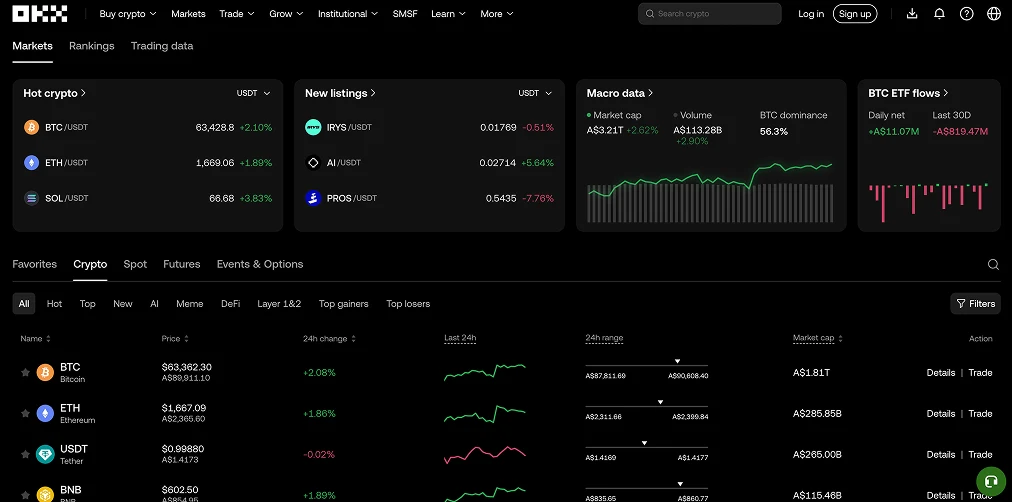Open the language globe icon
1012x502 pixels.
994,14
